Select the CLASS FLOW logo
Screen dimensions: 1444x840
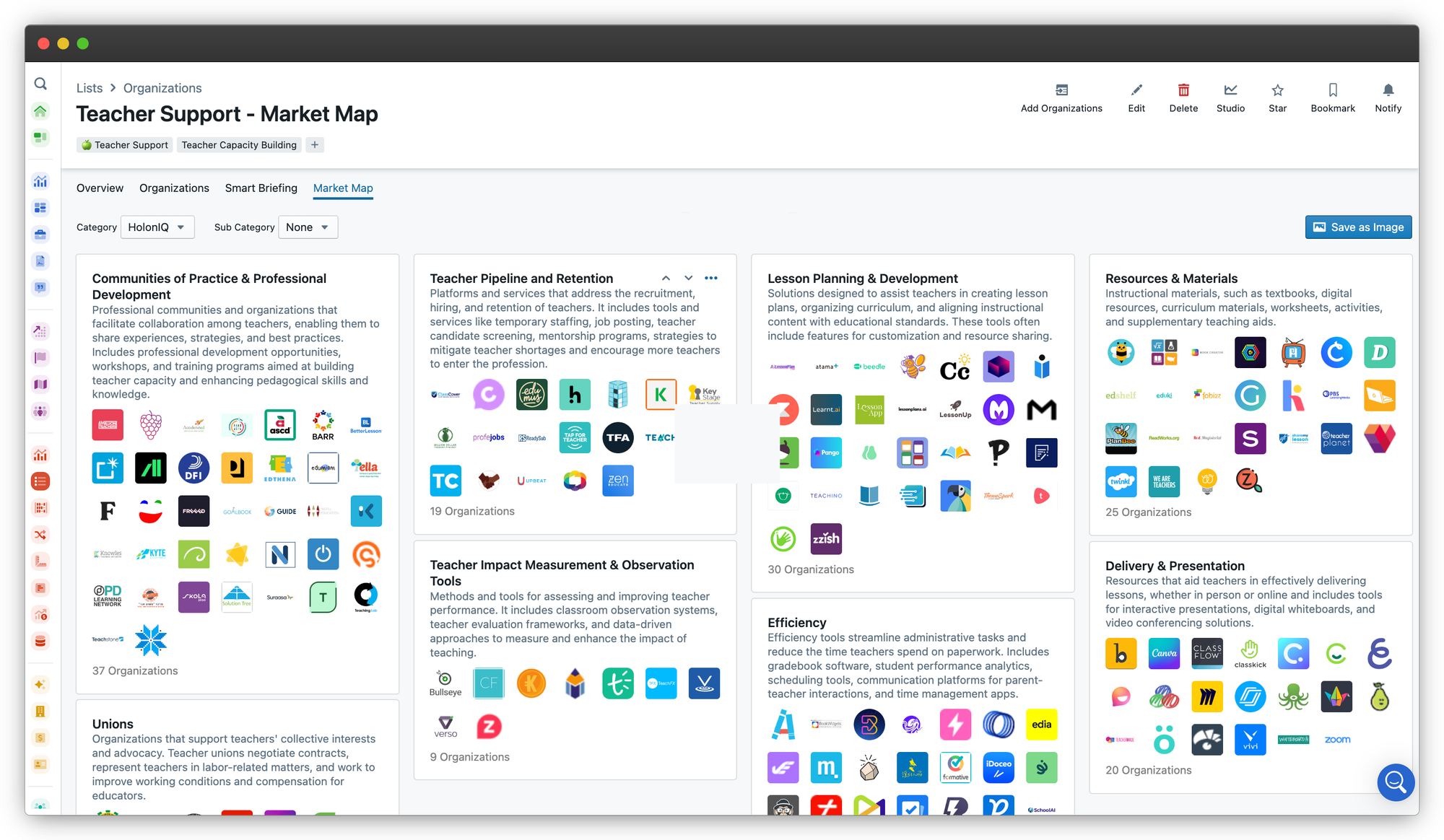tap(1207, 654)
